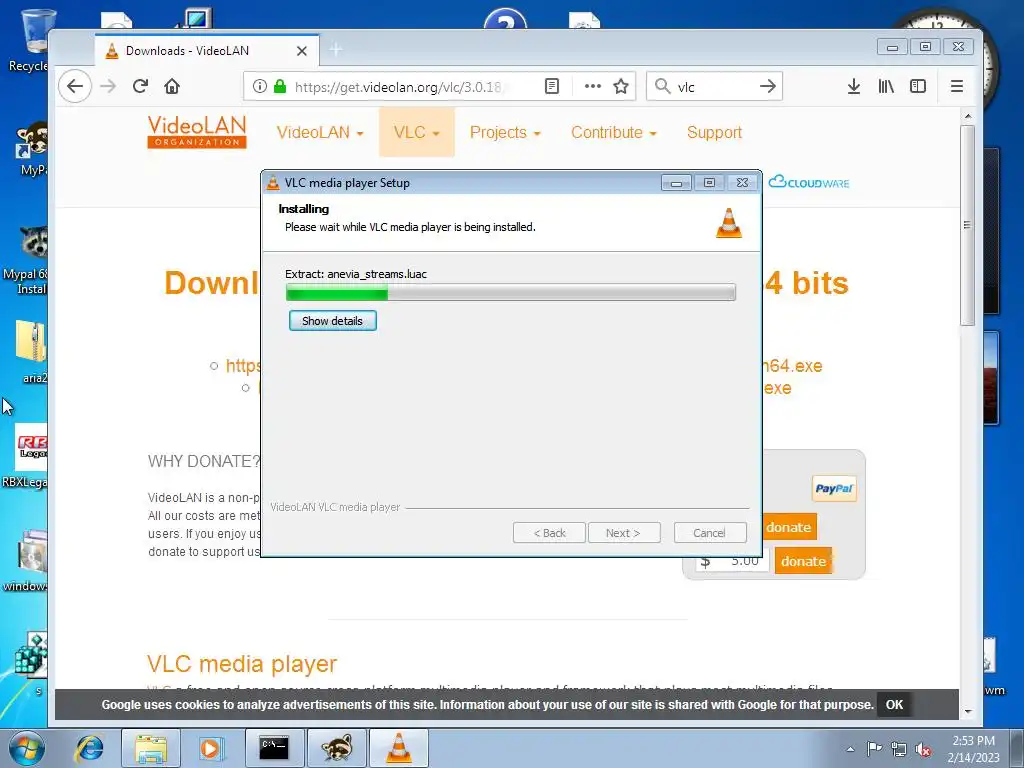The height and width of the screenshot is (768, 1024).
Task: Click the Cloudware sponsor logo
Action: 809,182
